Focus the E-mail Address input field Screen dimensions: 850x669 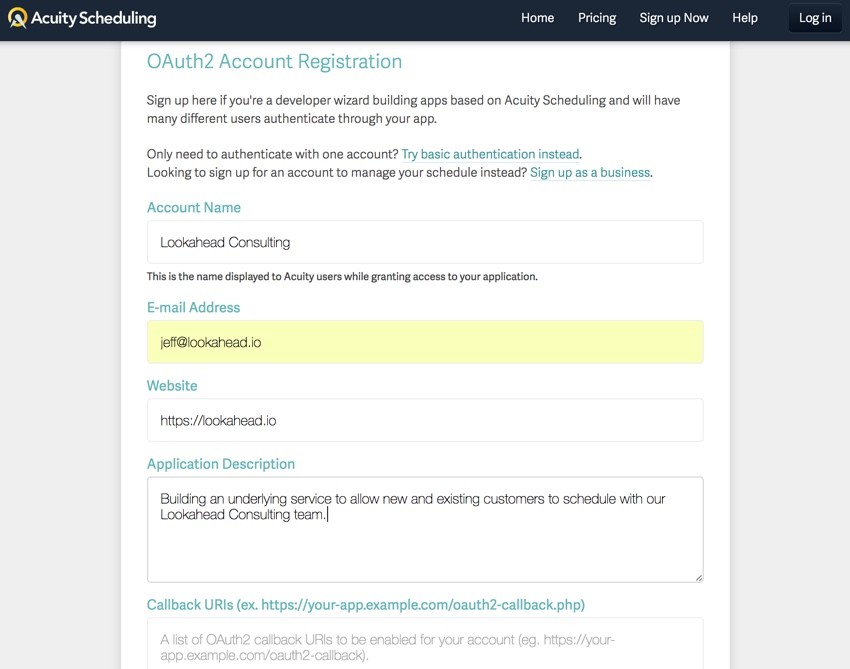point(425,342)
